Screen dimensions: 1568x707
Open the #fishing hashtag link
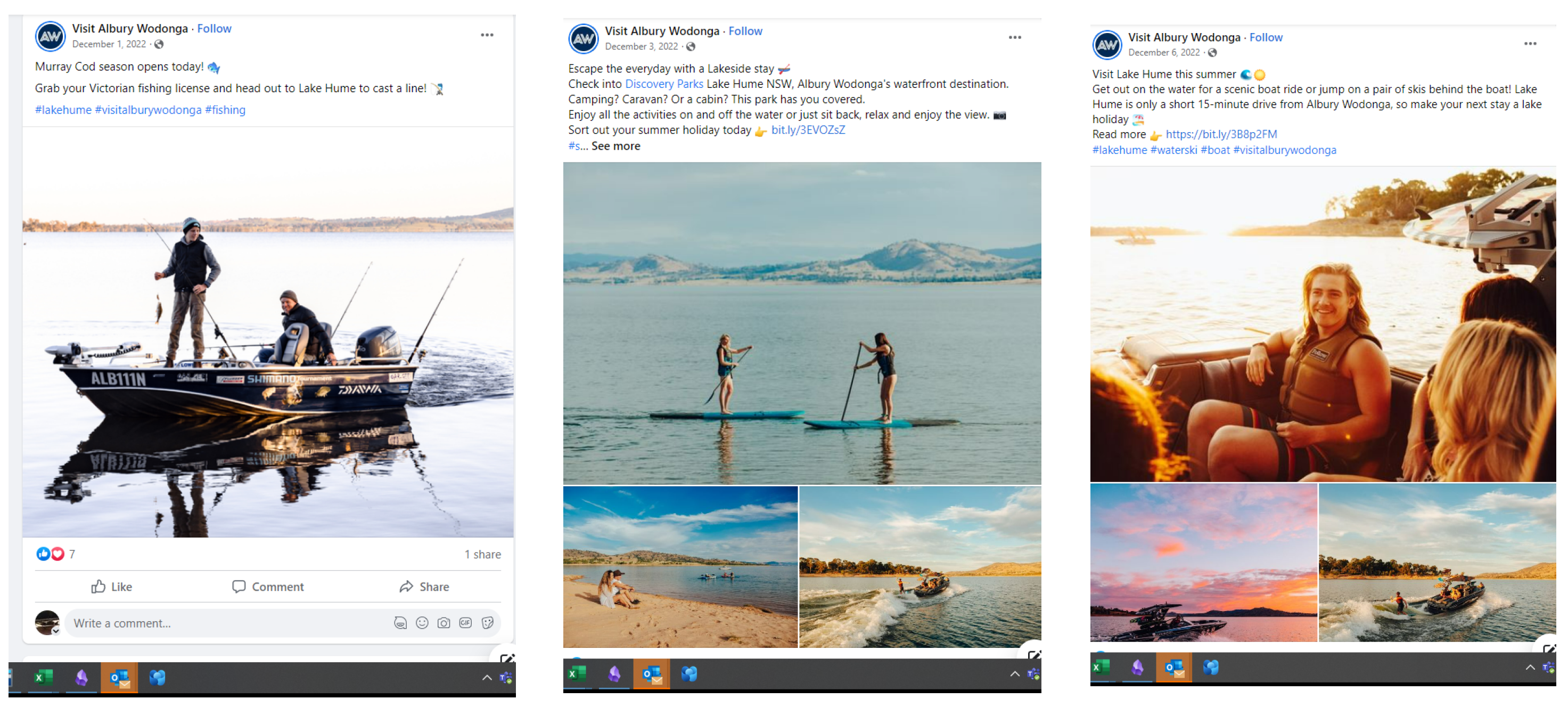(x=225, y=110)
